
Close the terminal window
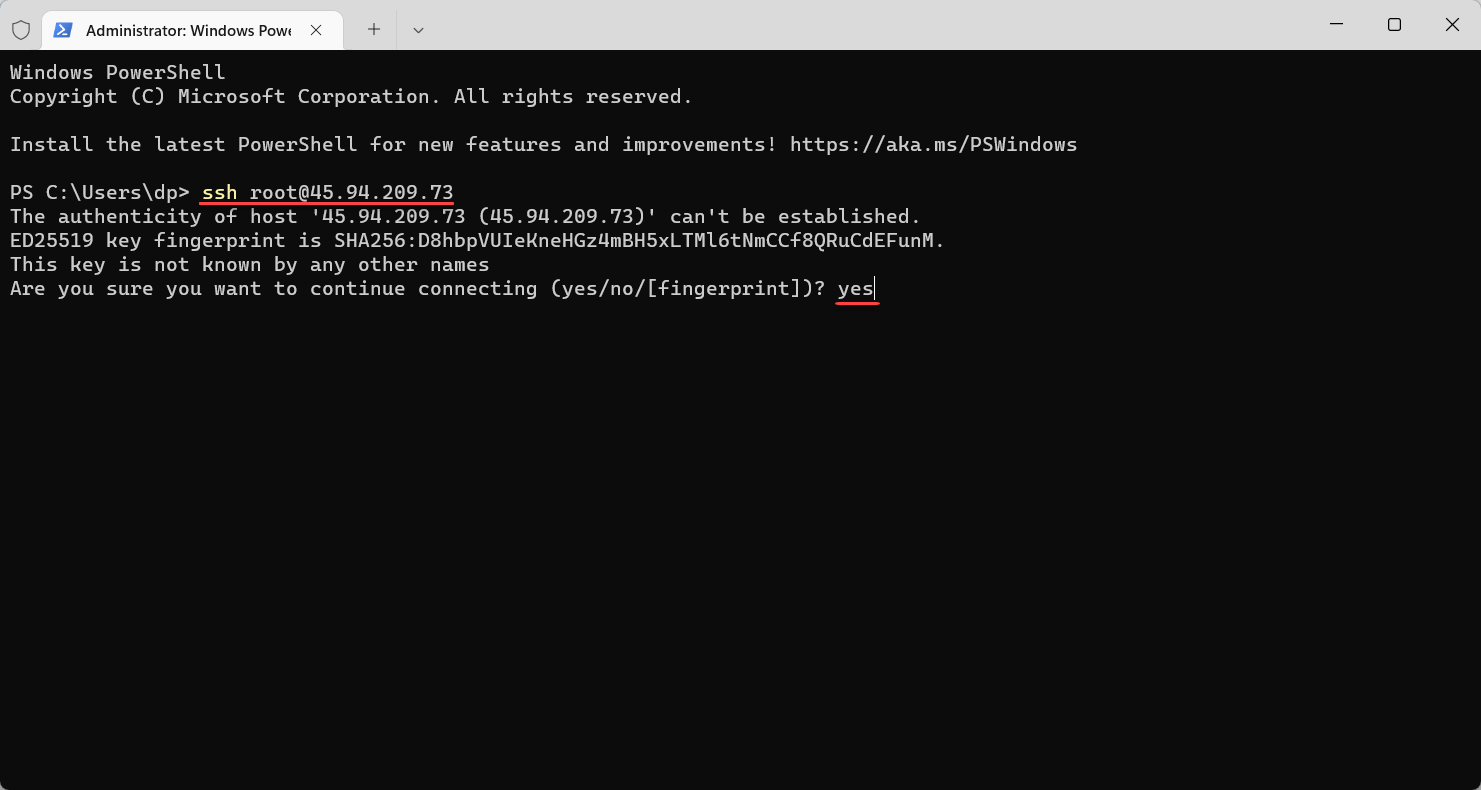pyautogui.click(x=1452, y=25)
